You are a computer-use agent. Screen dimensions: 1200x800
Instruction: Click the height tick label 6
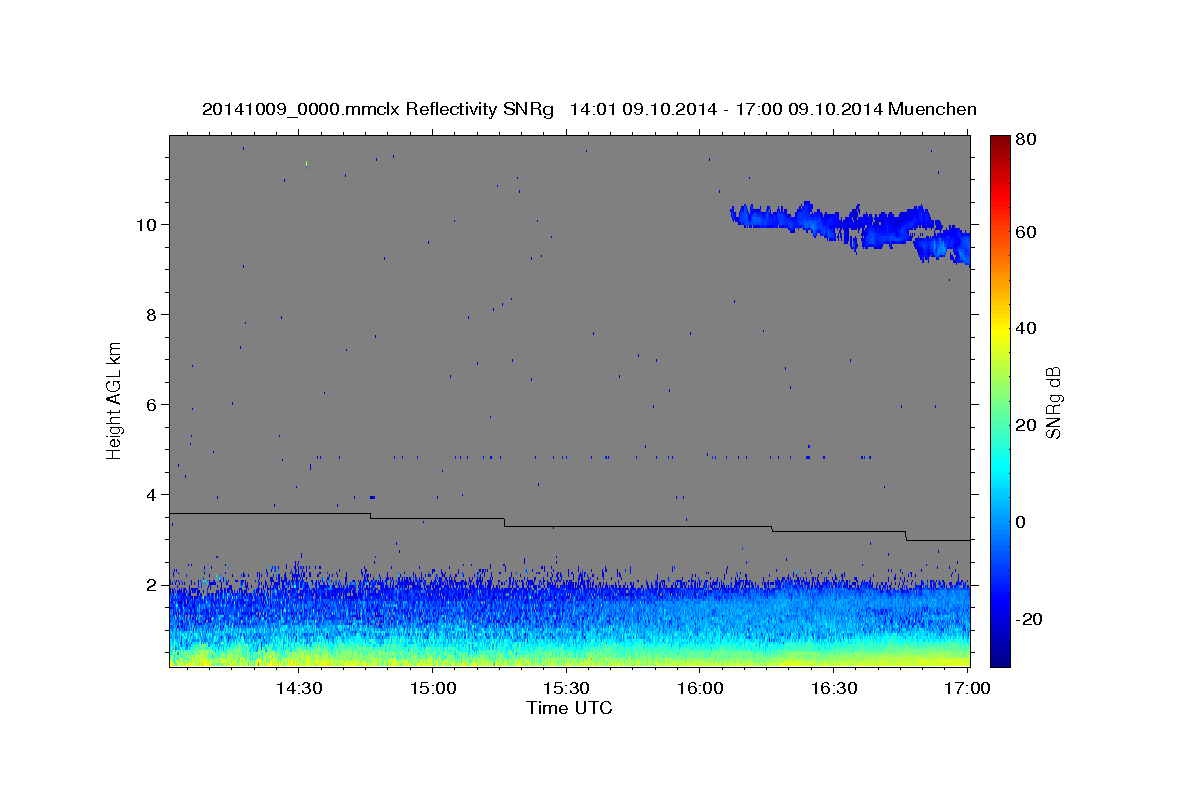click(x=153, y=405)
